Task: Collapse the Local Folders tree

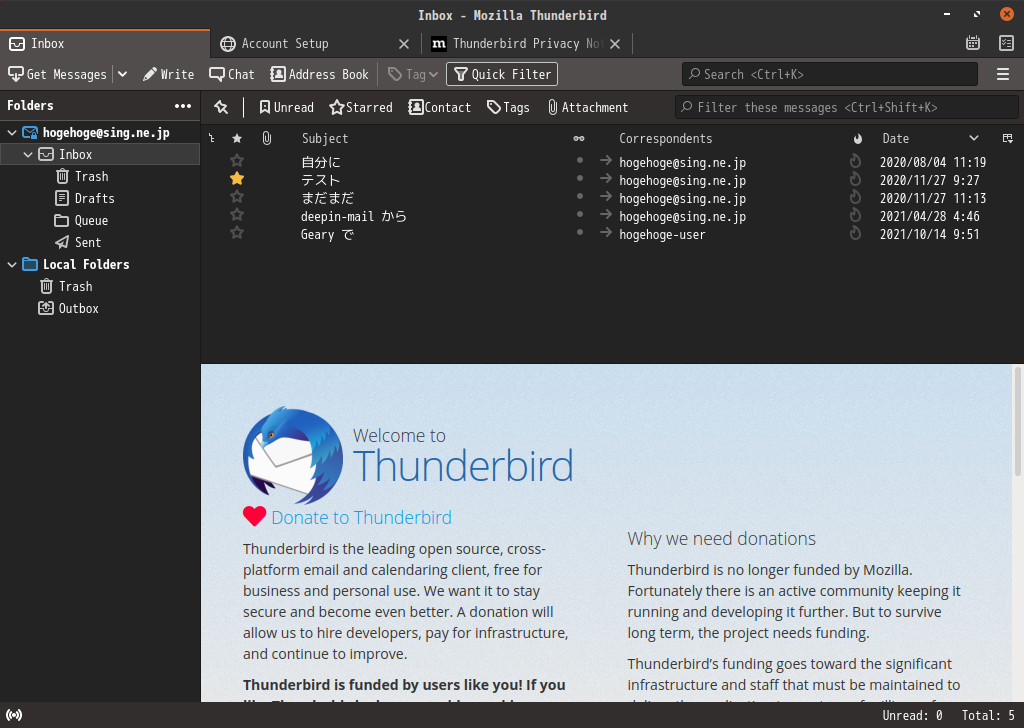Action: click(12, 264)
